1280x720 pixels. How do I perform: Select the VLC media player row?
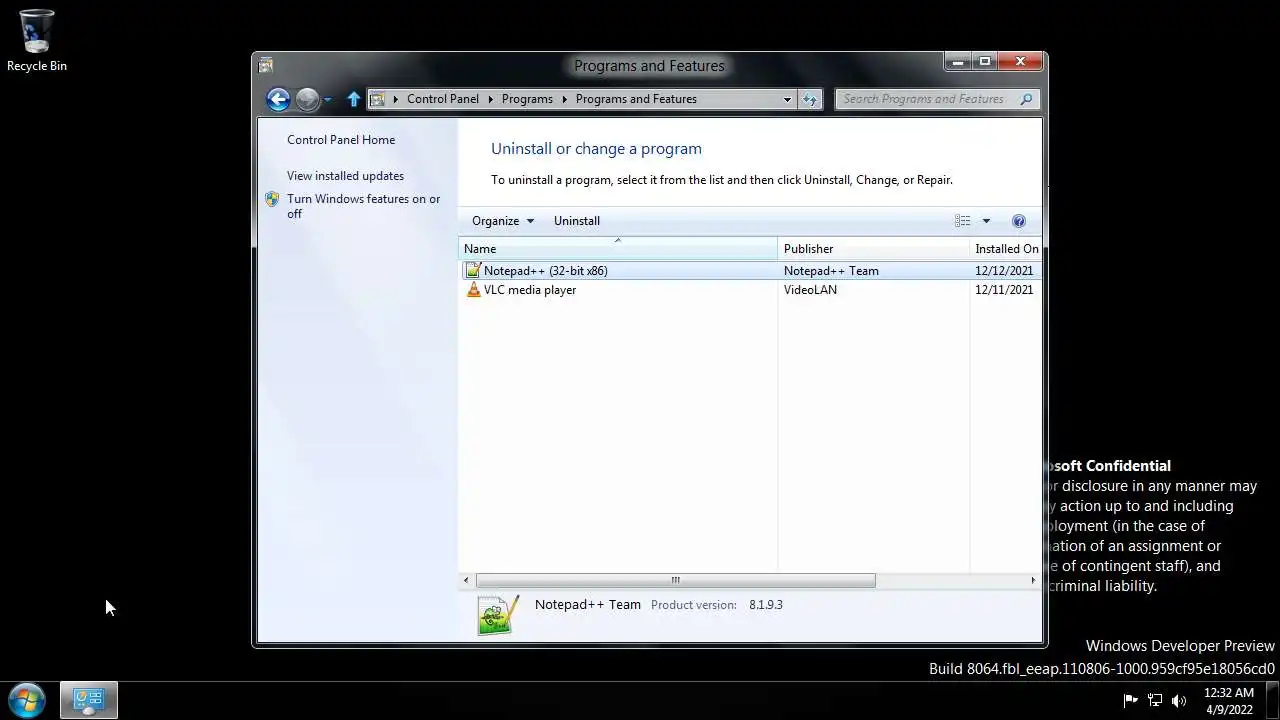750,290
